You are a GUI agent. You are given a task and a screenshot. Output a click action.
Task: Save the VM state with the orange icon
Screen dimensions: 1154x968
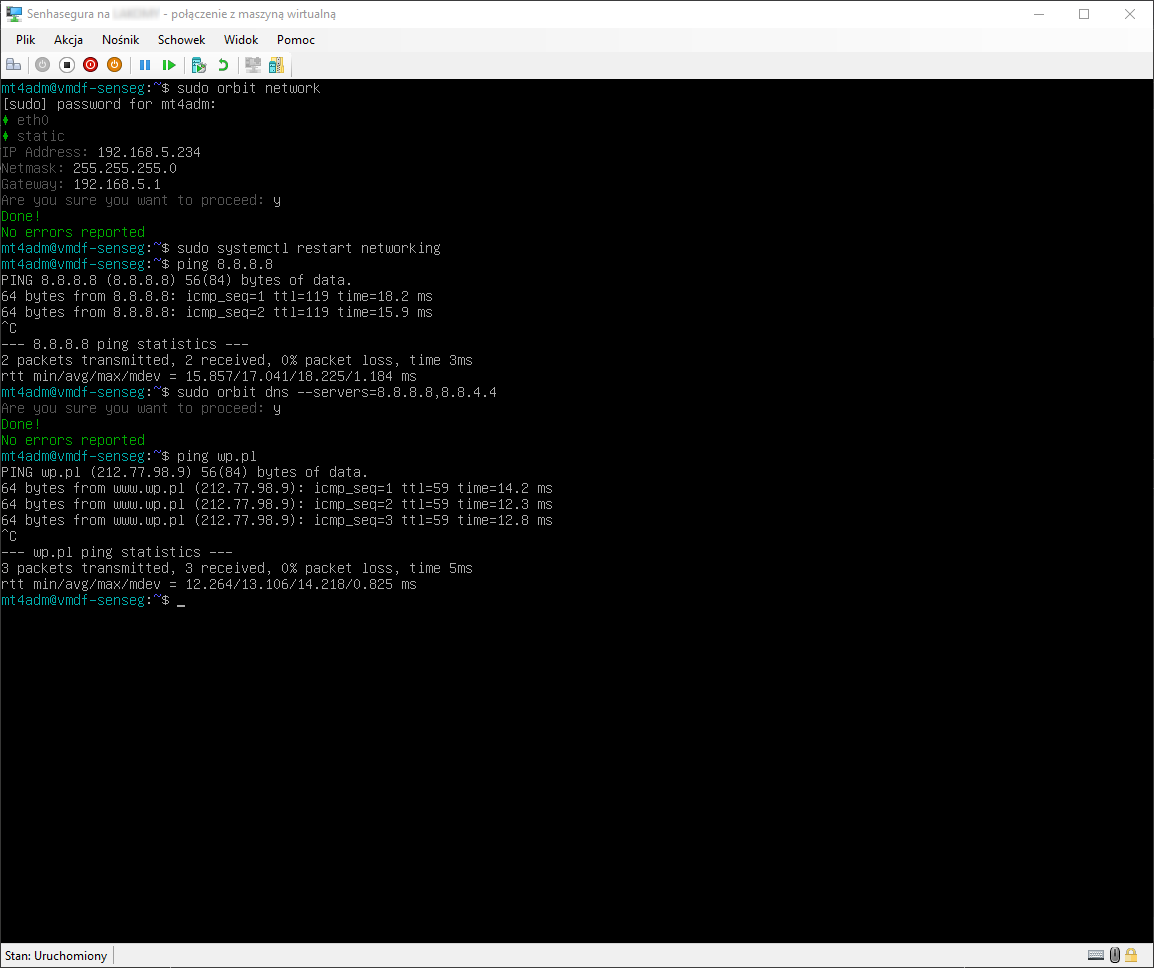click(x=114, y=65)
